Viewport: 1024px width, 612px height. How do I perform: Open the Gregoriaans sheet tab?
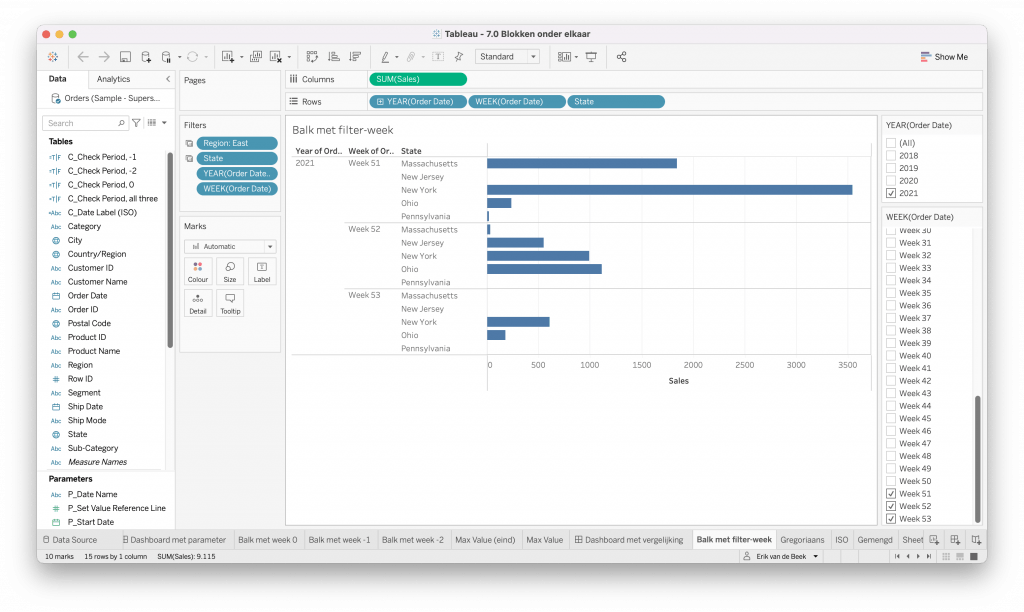point(802,540)
